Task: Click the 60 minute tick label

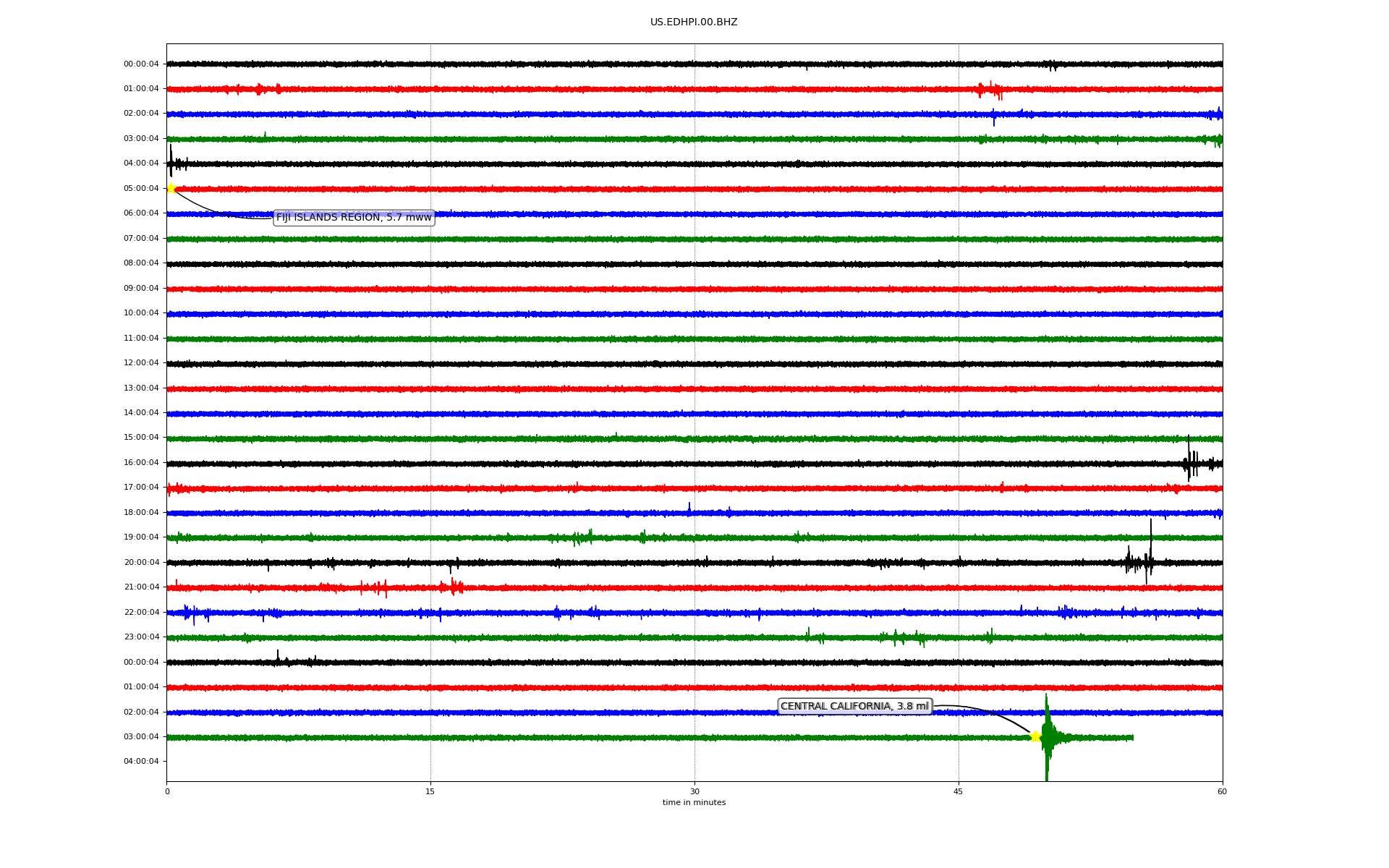Action: click(x=1222, y=791)
